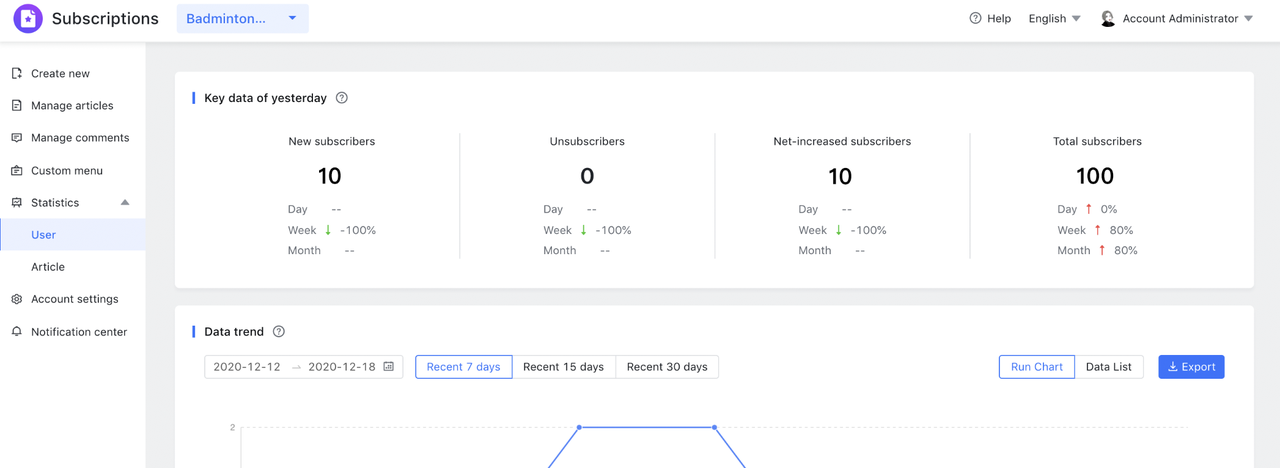This screenshot has height=468, width=1280.
Task: Click the Manage comments sidebar icon
Action: [x=17, y=138]
